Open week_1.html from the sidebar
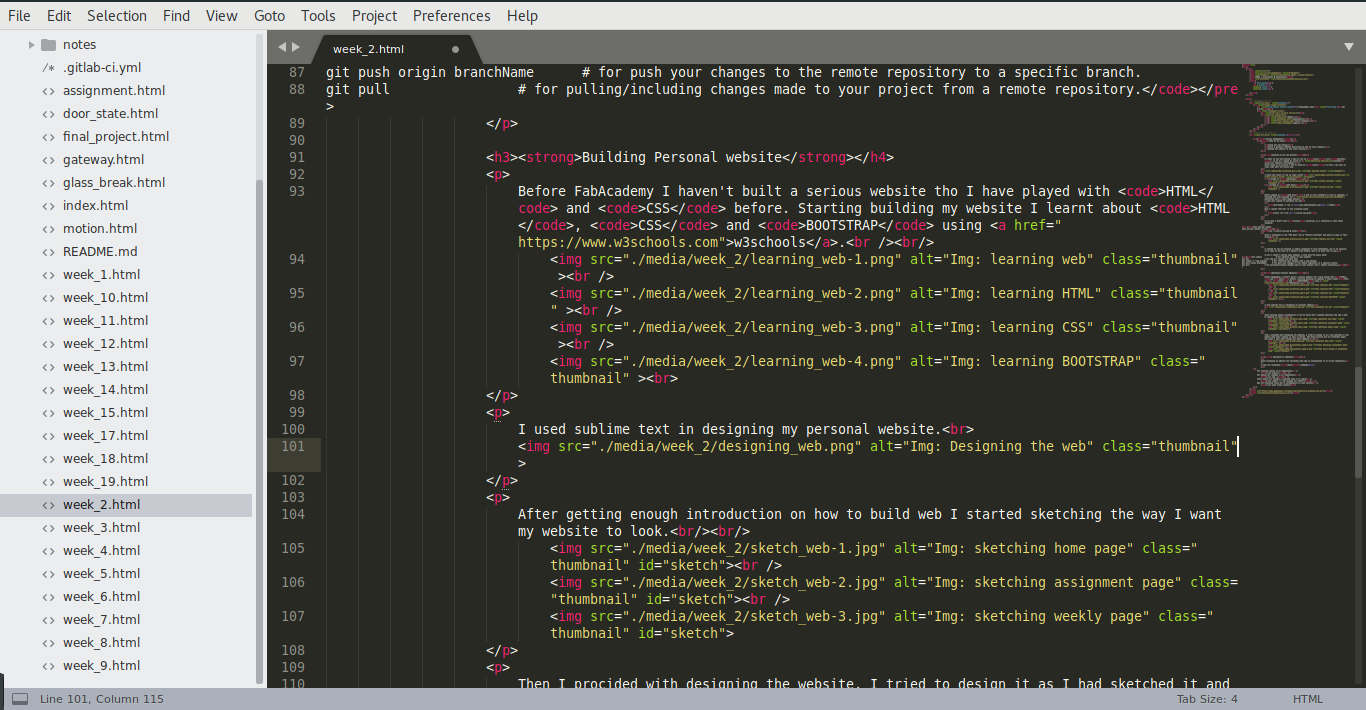1366x710 pixels. click(x=101, y=274)
